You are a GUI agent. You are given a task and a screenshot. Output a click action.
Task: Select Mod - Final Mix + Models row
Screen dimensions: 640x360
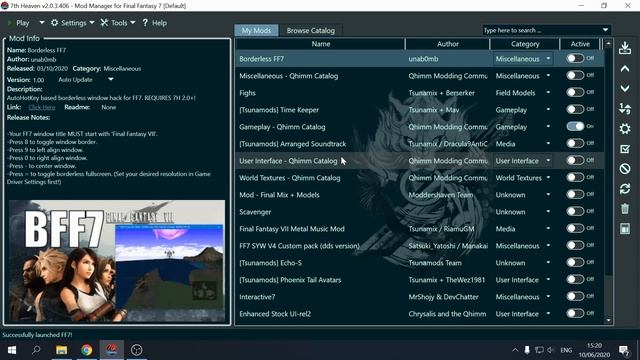[x=420, y=195]
